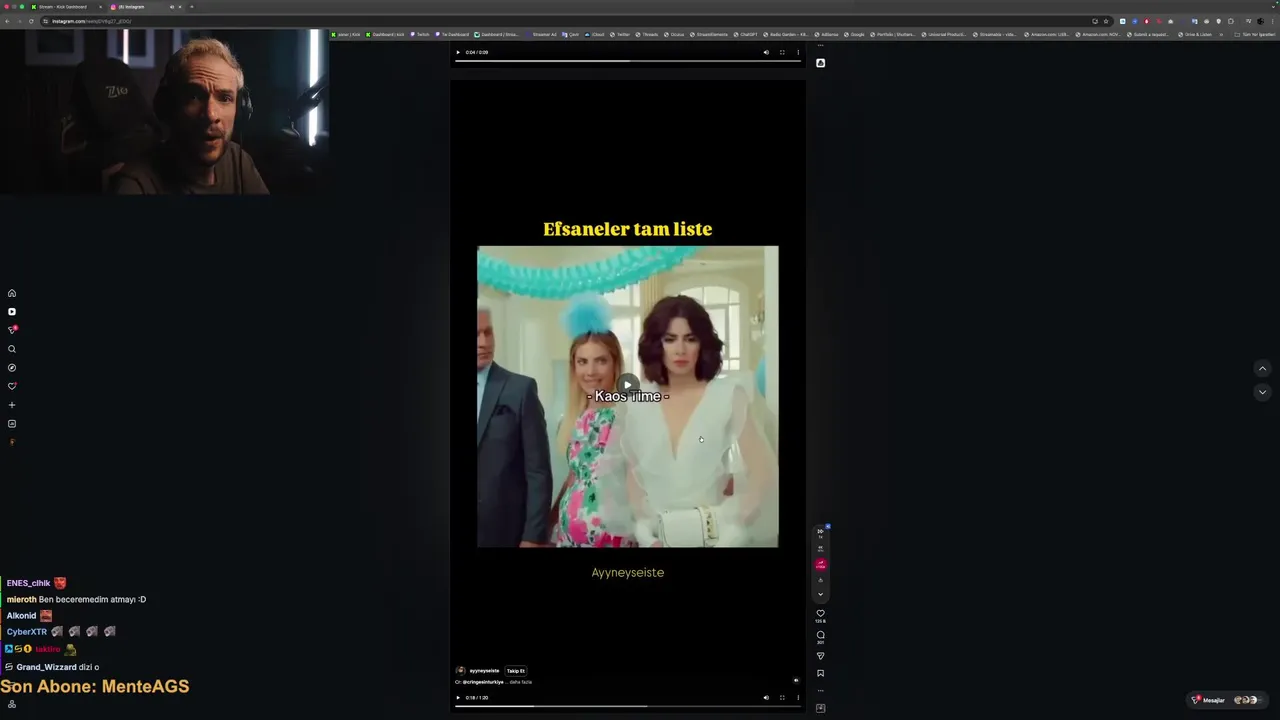Go to the previous reel using the up arrow
This screenshot has width=1280, height=720.
[1262, 369]
